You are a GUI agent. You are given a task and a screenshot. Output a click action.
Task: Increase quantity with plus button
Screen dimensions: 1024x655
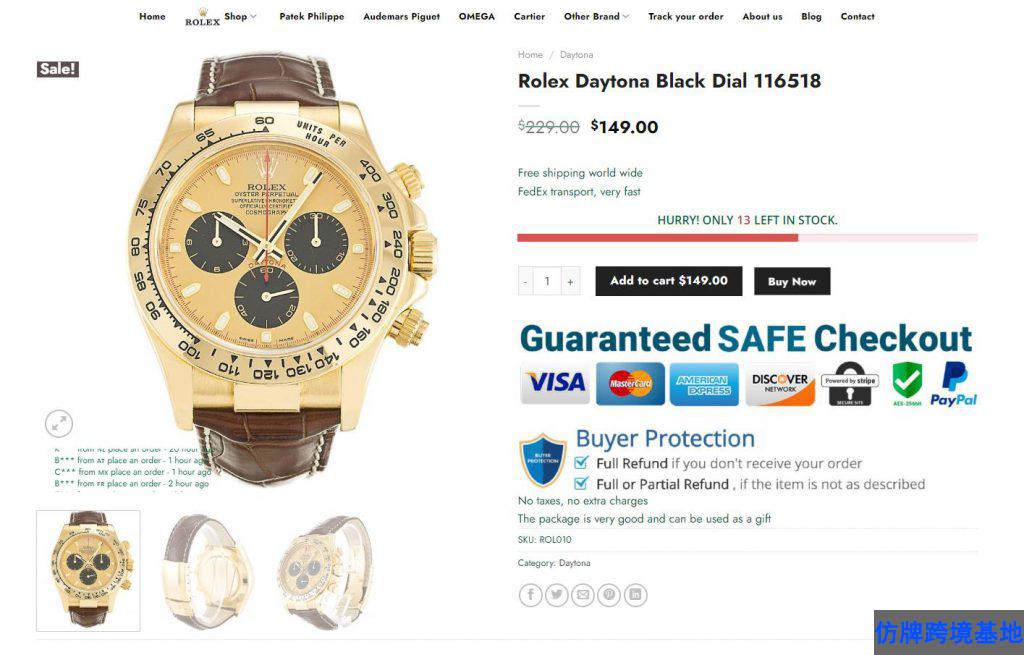[570, 281]
